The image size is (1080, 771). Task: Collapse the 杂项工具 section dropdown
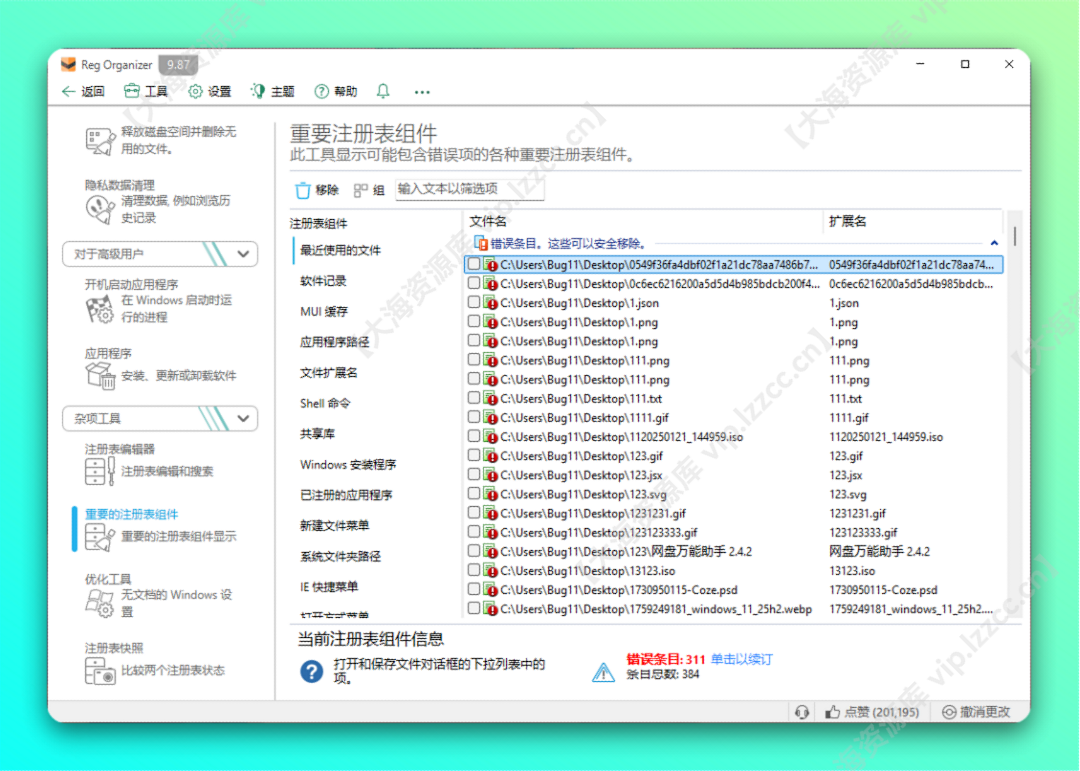click(243, 418)
